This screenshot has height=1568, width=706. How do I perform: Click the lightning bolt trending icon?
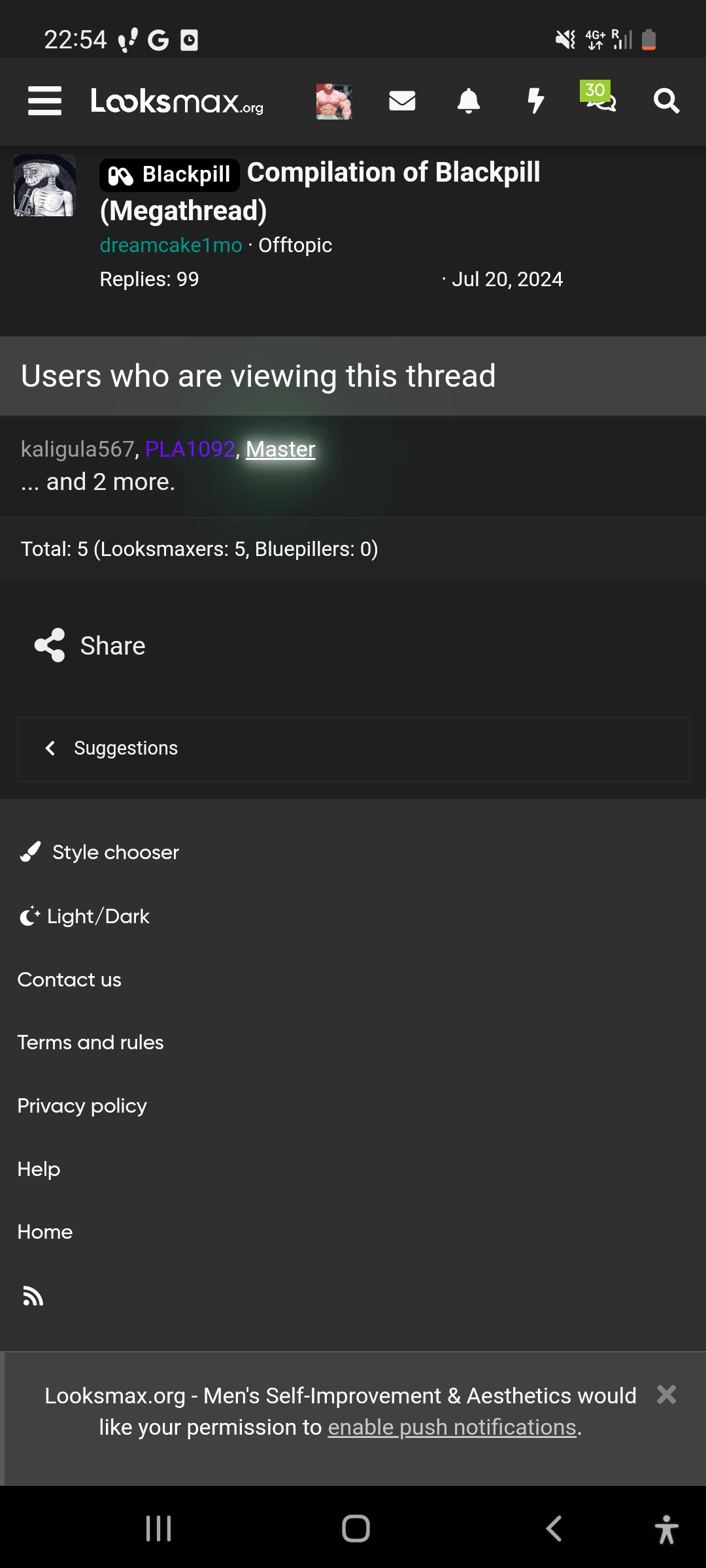click(535, 101)
